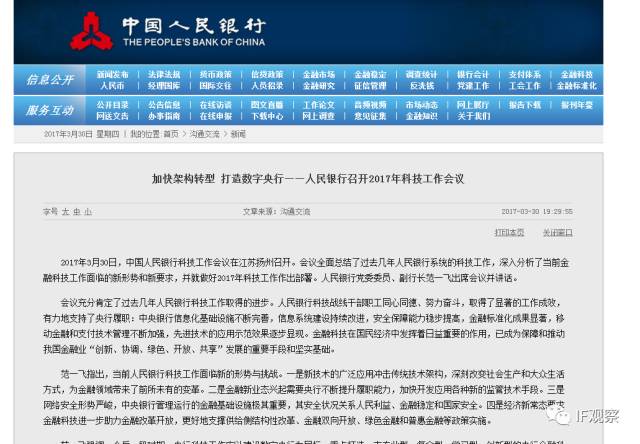The width and height of the screenshot is (640, 444).
Task: Open the 报告下载 page
Action: [525, 105]
